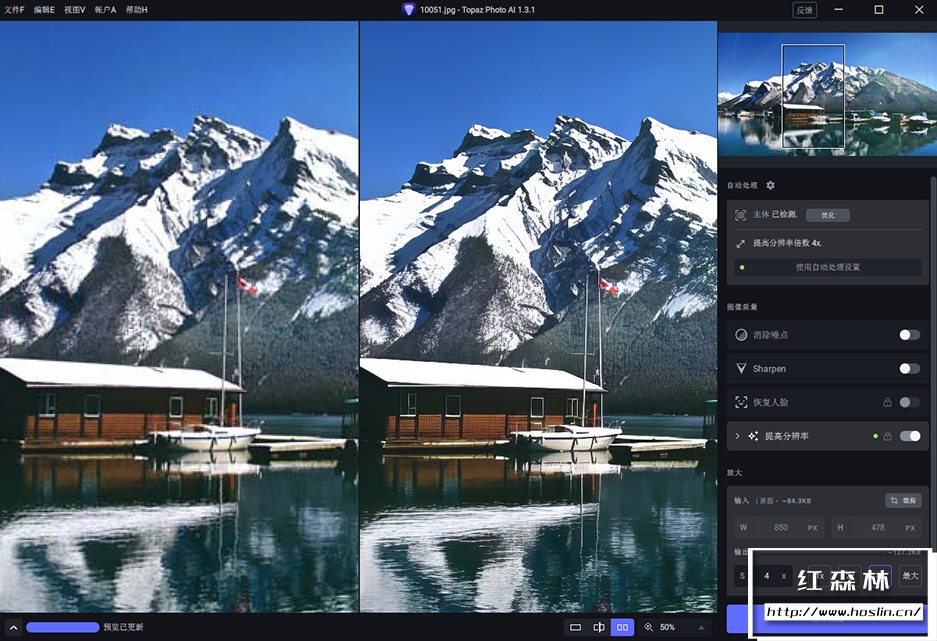Disable the 提高分辨率 toggle

pos(910,436)
